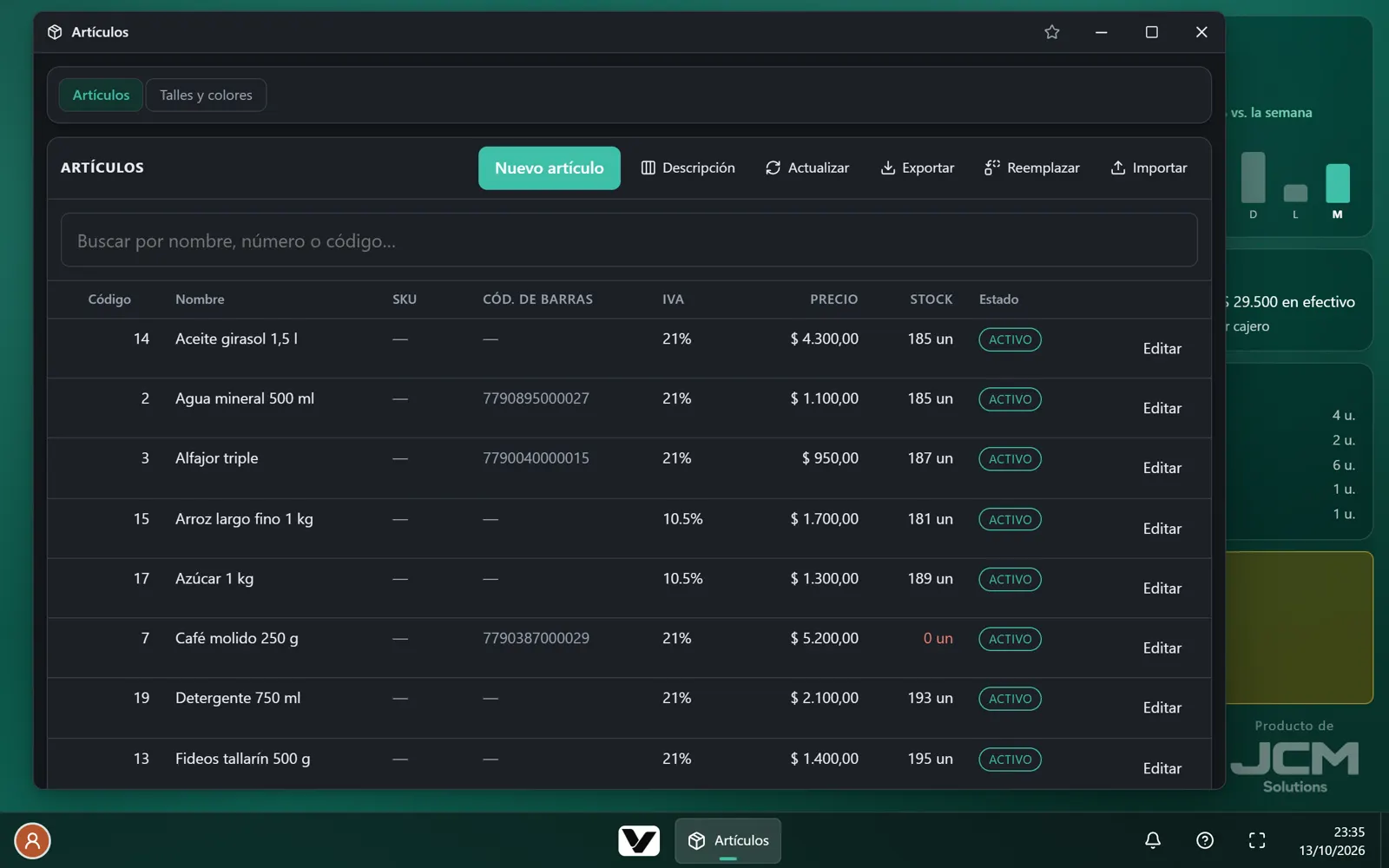
Task: Click price $ 5.200,00
Action: [824, 638]
